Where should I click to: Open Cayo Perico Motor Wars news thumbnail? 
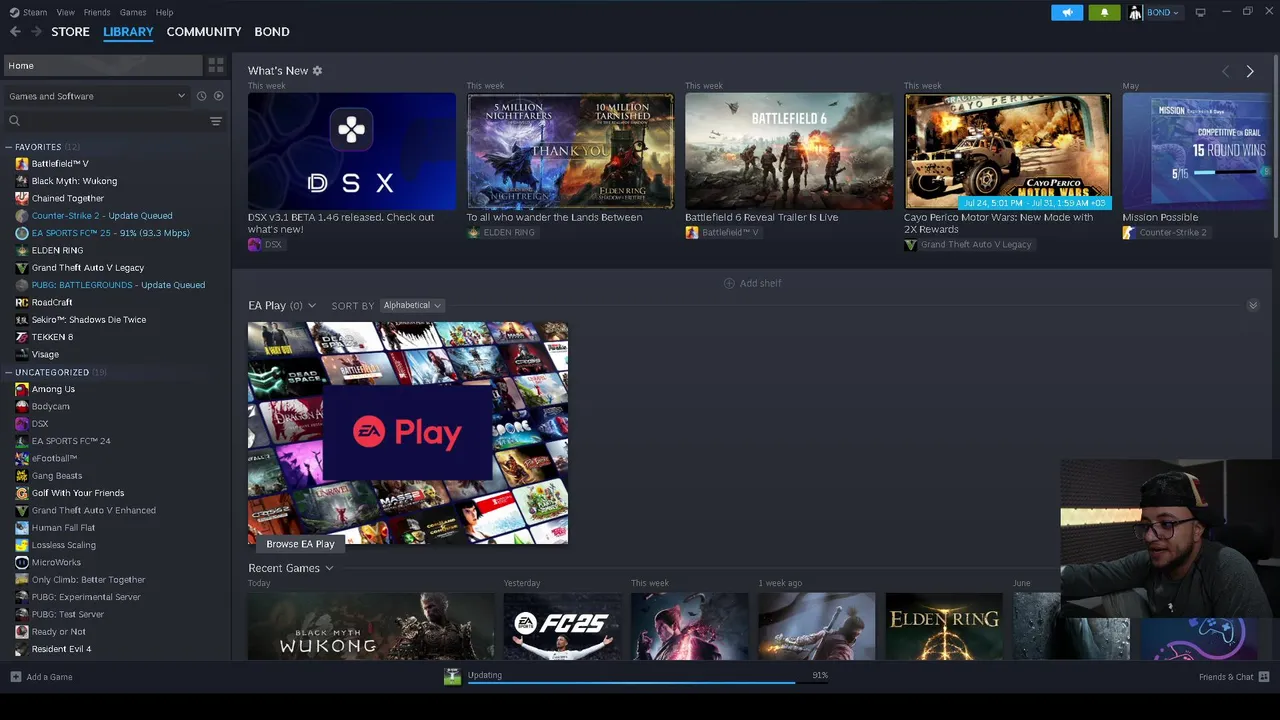1008,151
